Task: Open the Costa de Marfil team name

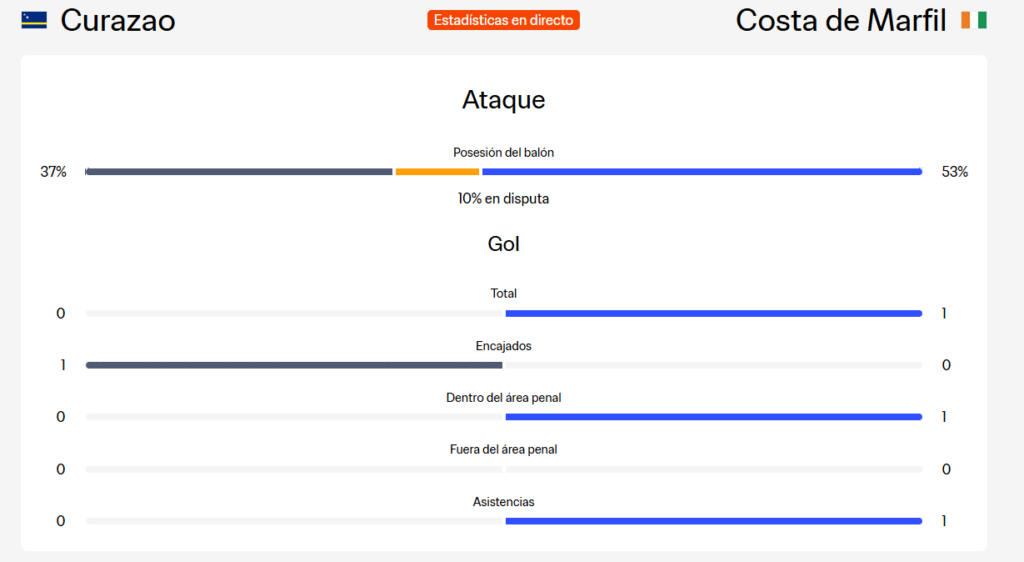Action: (x=841, y=20)
